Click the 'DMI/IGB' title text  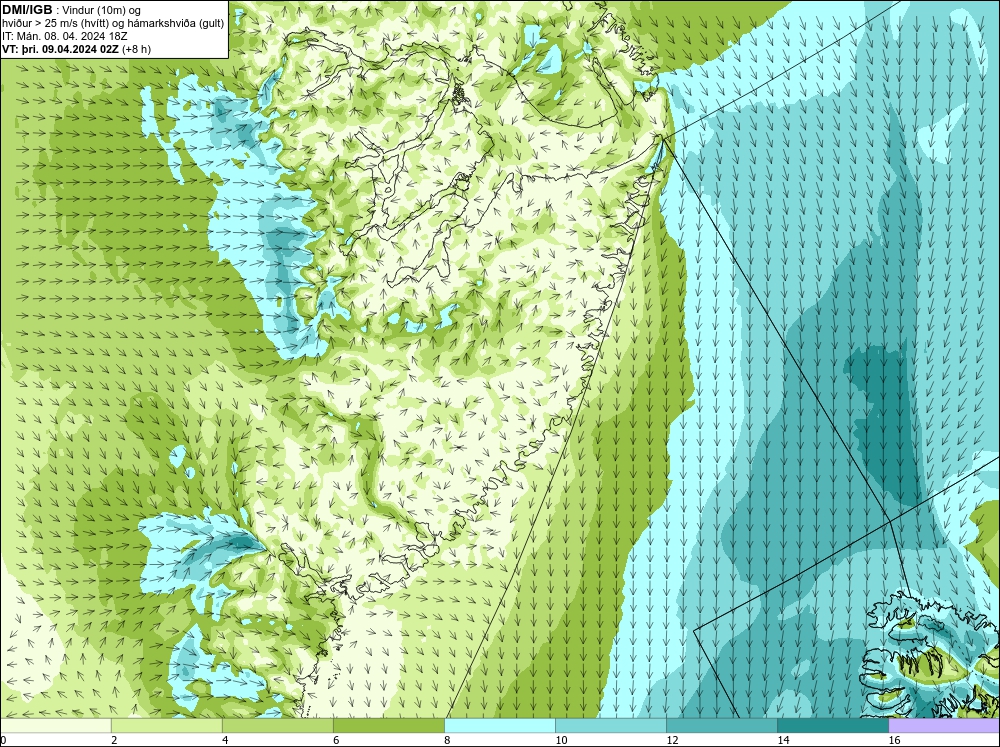click(x=27, y=10)
